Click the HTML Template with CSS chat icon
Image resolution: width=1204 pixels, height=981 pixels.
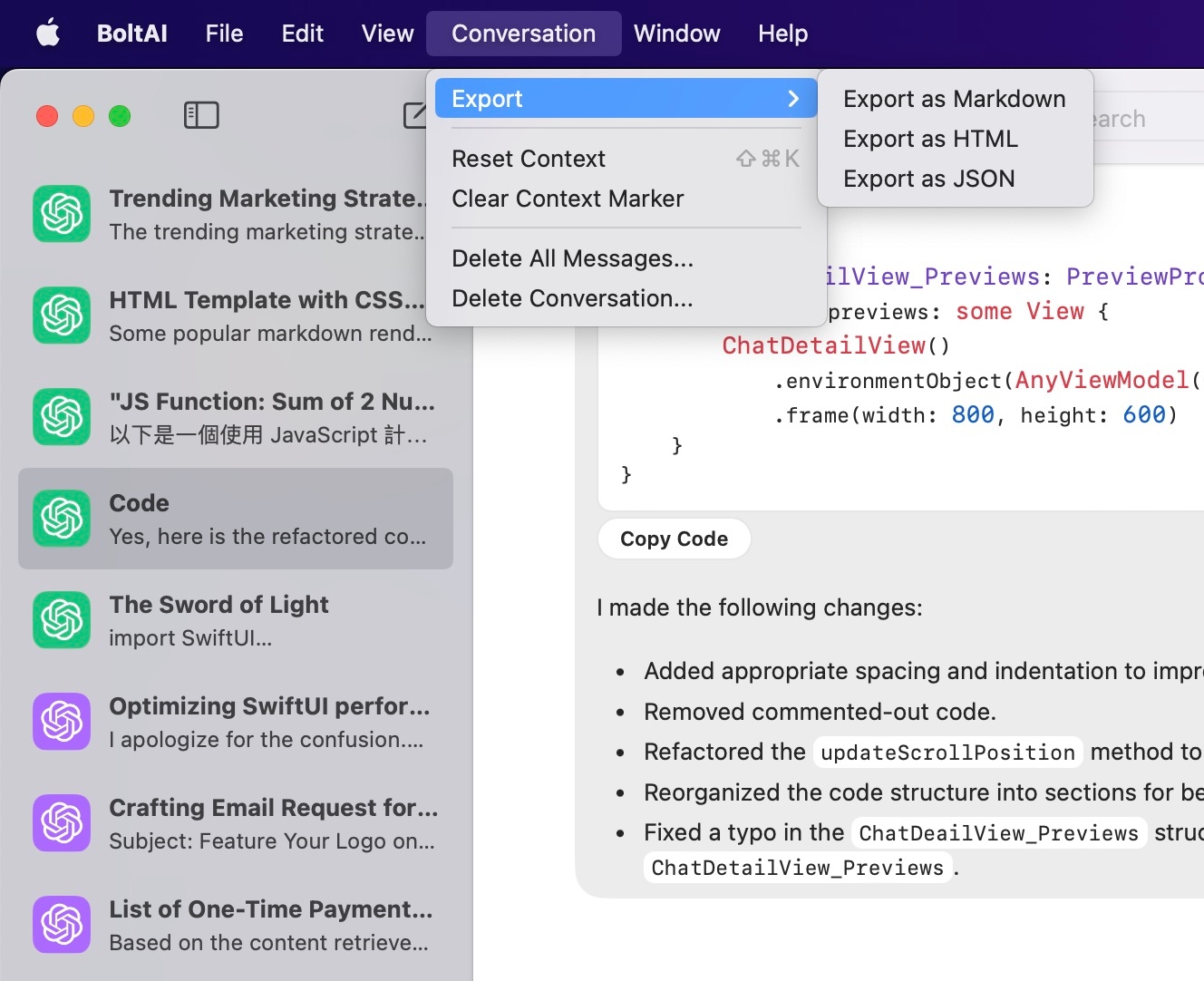pyautogui.click(x=62, y=316)
